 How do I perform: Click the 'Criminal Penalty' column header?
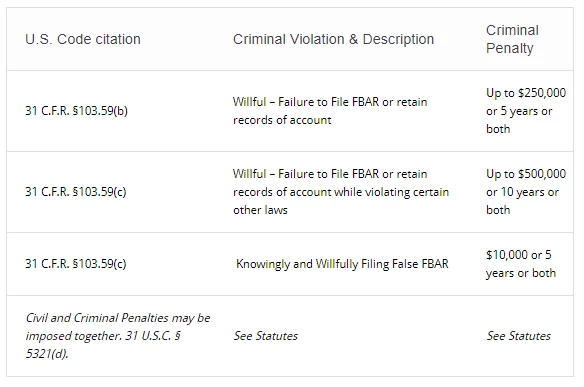512,39
